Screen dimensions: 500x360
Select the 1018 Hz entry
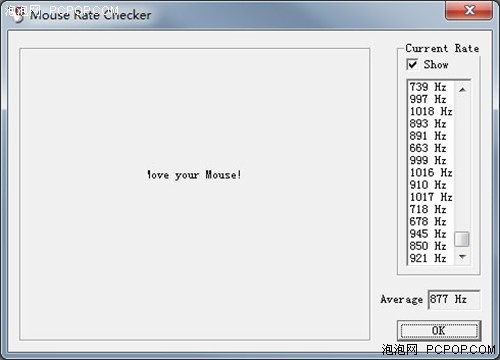point(430,111)
